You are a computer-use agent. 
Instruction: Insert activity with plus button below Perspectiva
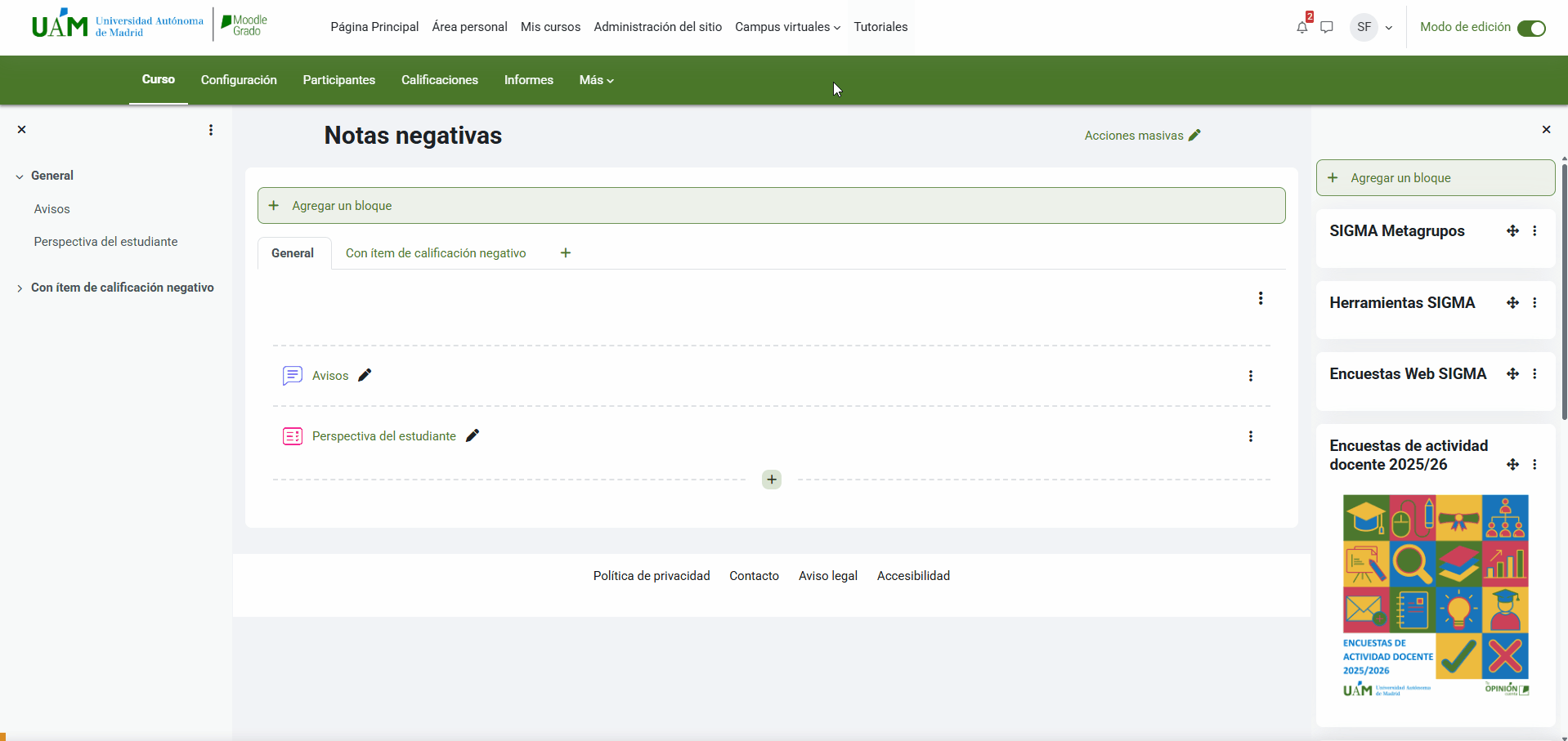point(772,480)
